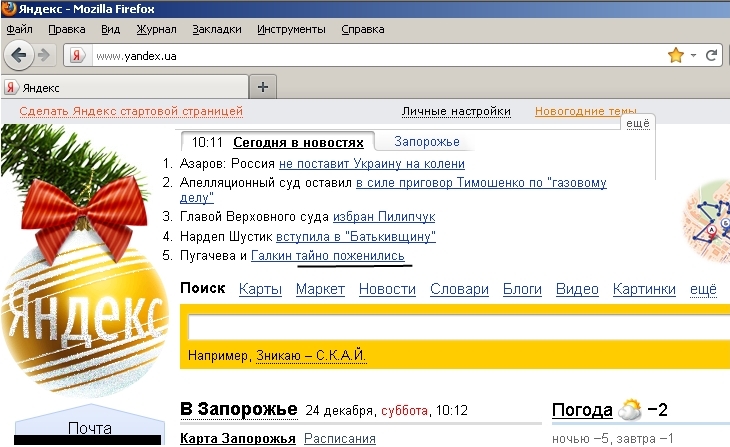730x447 pixels.
Task: Click forecast text ночью −5, завтра −1
Action: (613, 439)
